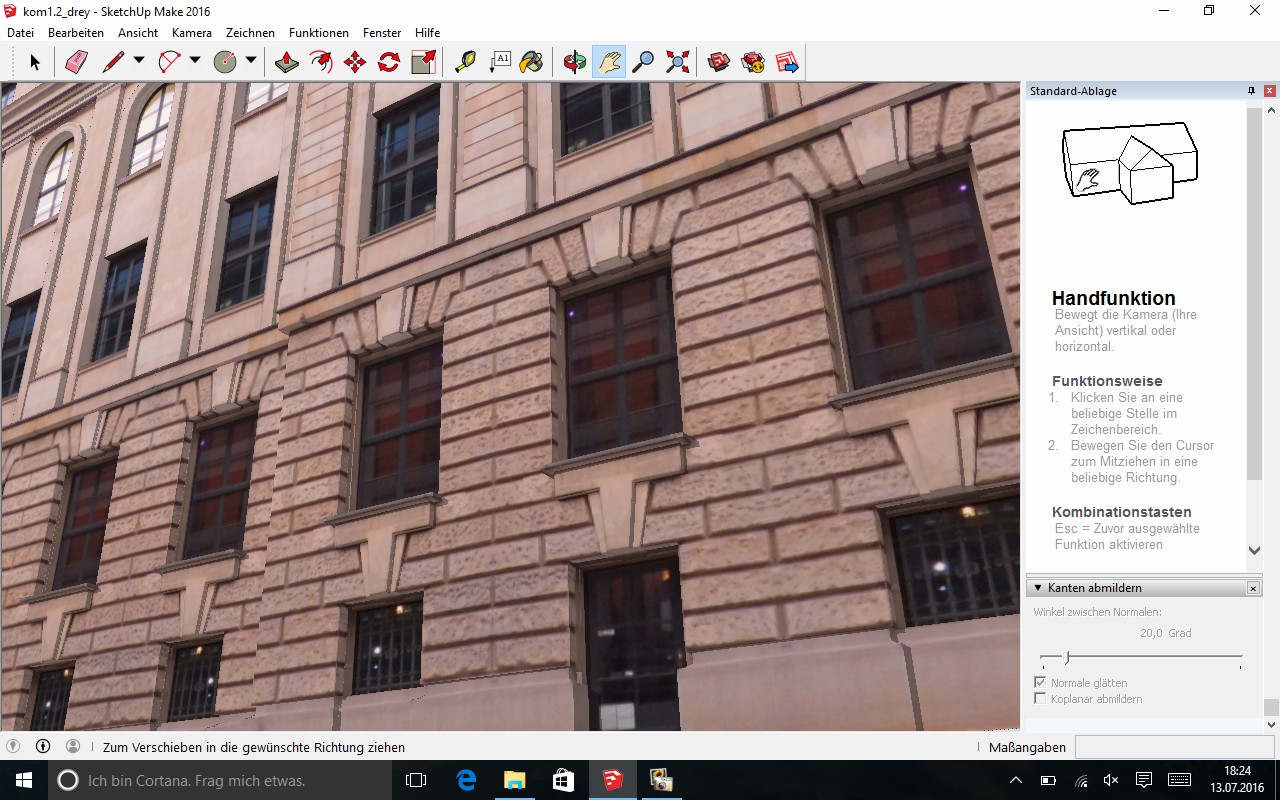The height and width of the screenshot is (800, 1280).
Task: Open the Kamera menu
Action: click(192, 33)
